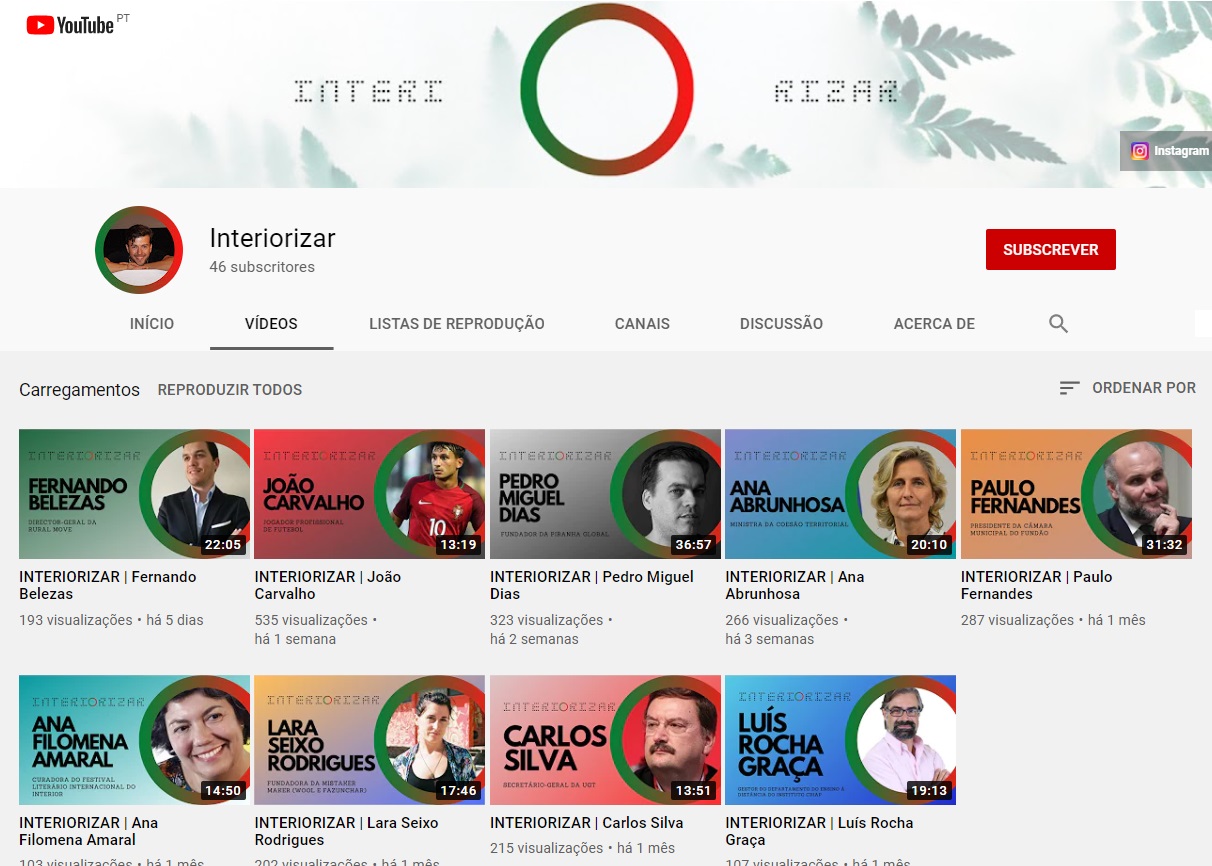Image resolution: width=1212 pixels, height=866 pixels.
Task: Open the INTERIORIZAR | Carlos Silva video link
Action: coord(586,822)
